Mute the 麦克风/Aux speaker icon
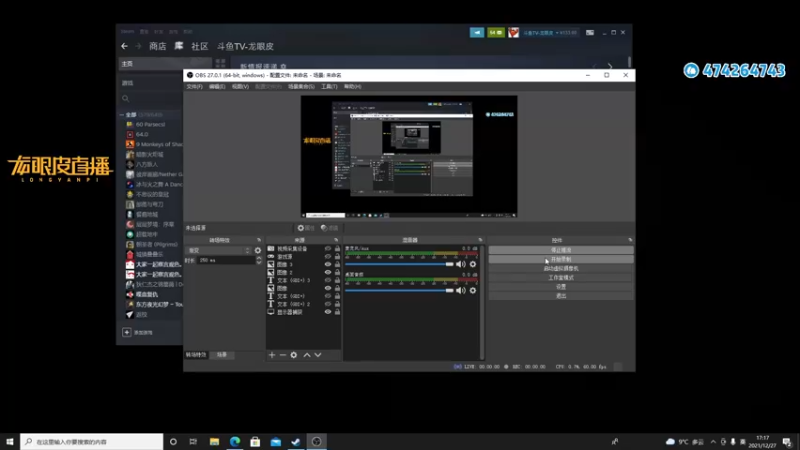Viewport: 800px width, 450px height. point(461,264)
